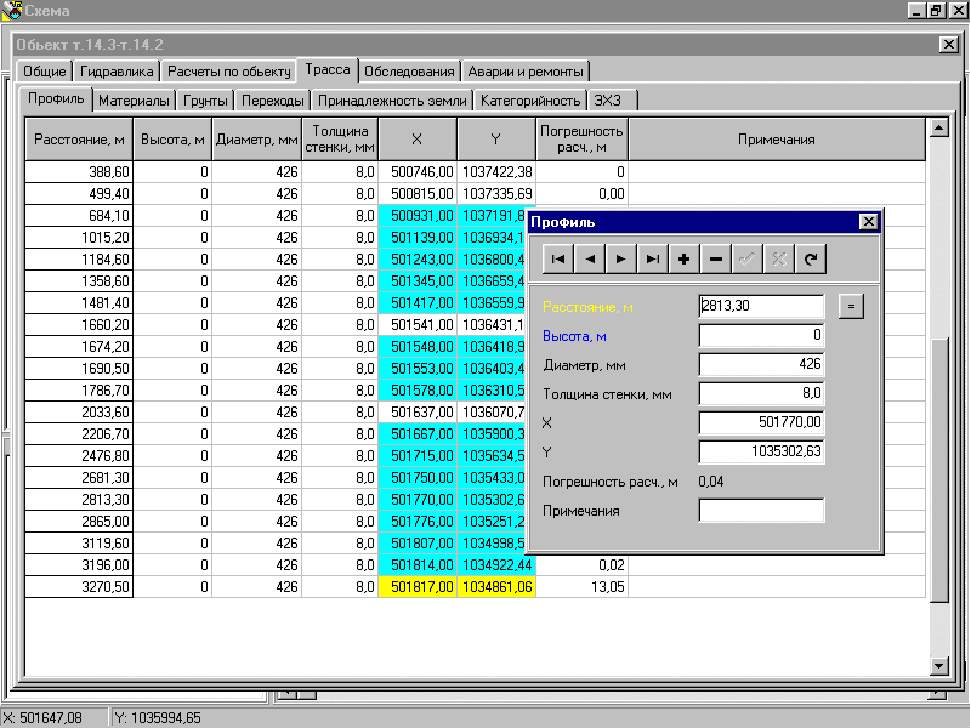The height and width of the screenshot is (728, 970).
Task: Click the Схема application icon in title bar
Action: [12, 11]
